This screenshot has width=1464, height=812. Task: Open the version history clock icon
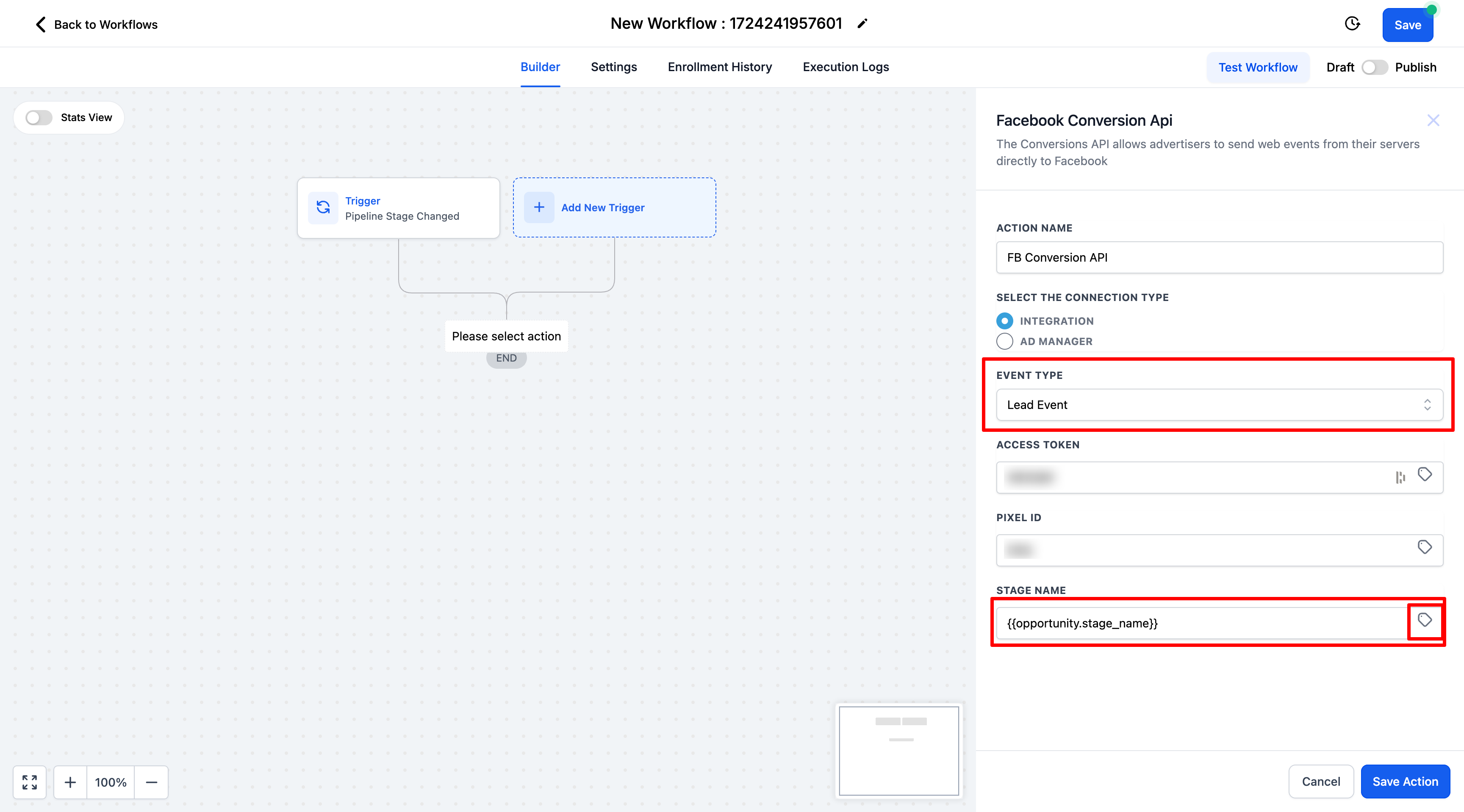click(1353, 24)
